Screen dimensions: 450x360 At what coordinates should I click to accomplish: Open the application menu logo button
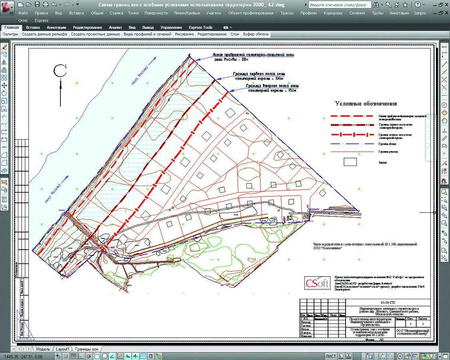coord(7,7)
